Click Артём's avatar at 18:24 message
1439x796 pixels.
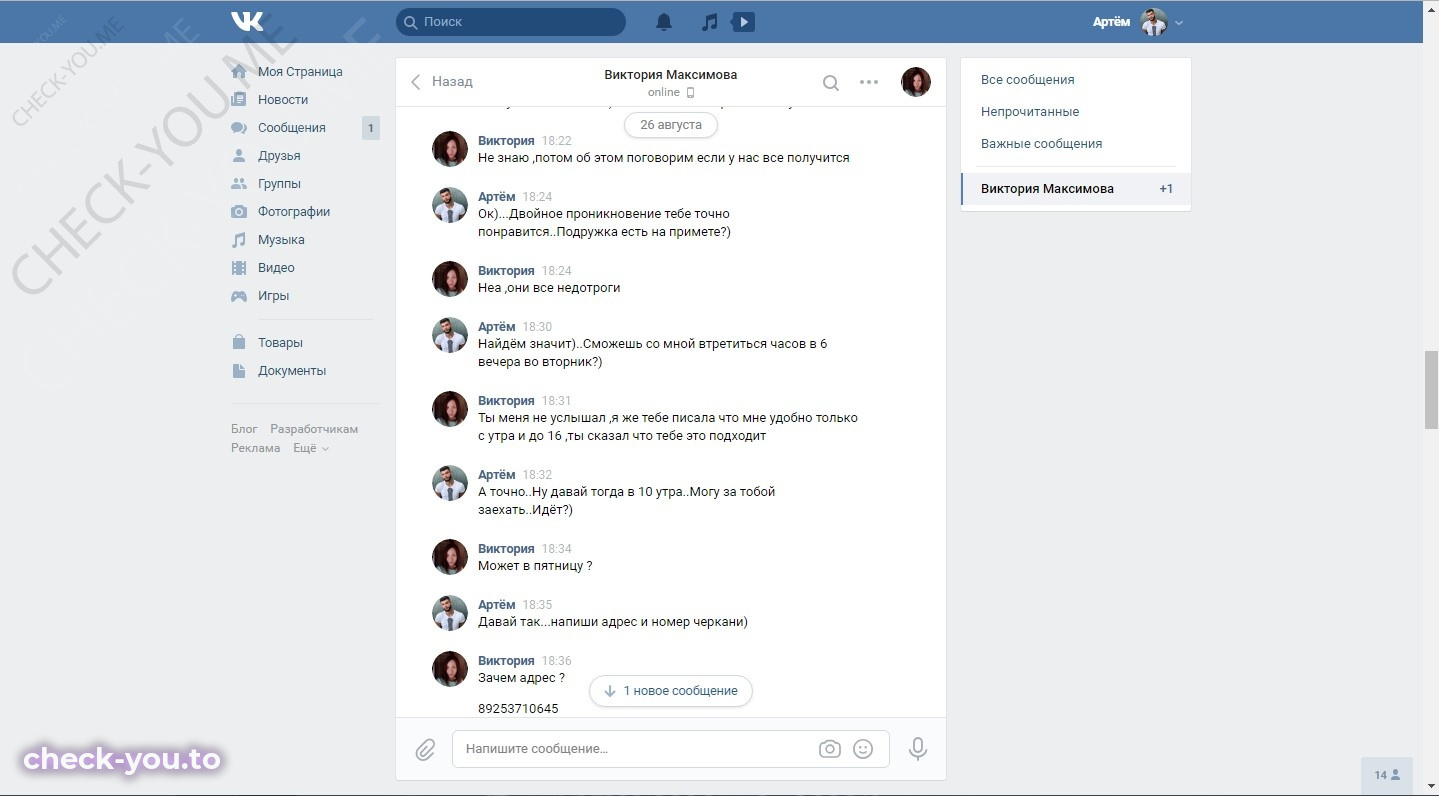450,205
